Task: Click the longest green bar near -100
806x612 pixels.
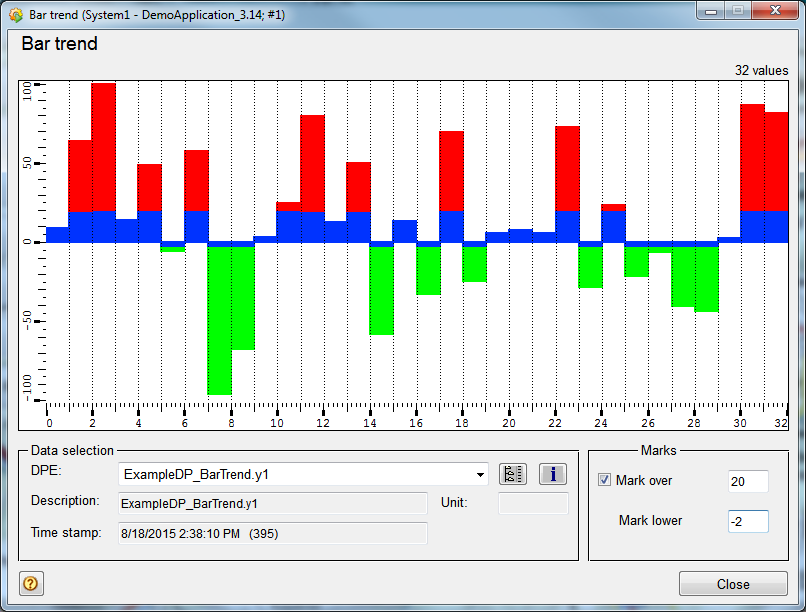Action: (x=219, y=321)
